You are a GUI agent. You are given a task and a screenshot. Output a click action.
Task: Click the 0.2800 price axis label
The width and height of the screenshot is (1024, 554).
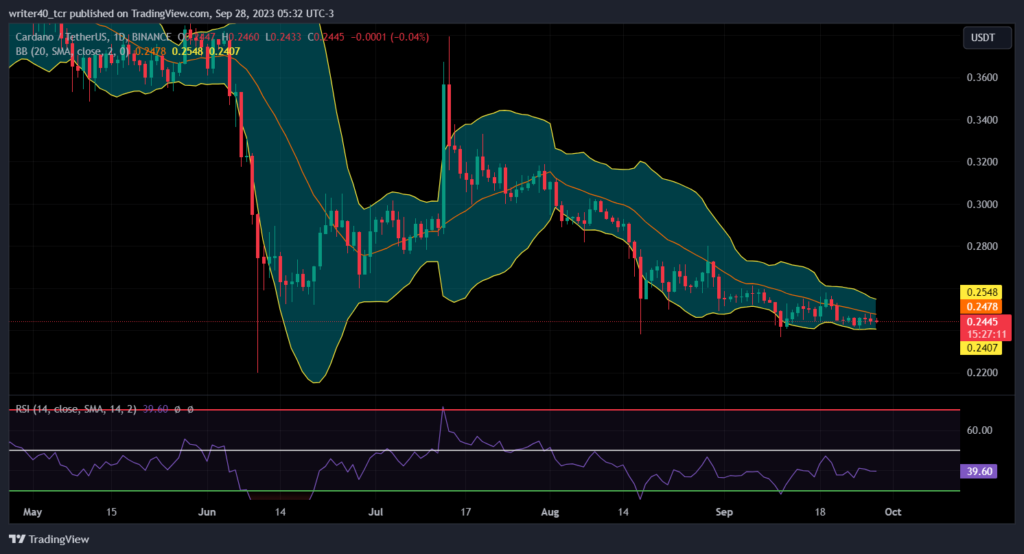point(982,246)
